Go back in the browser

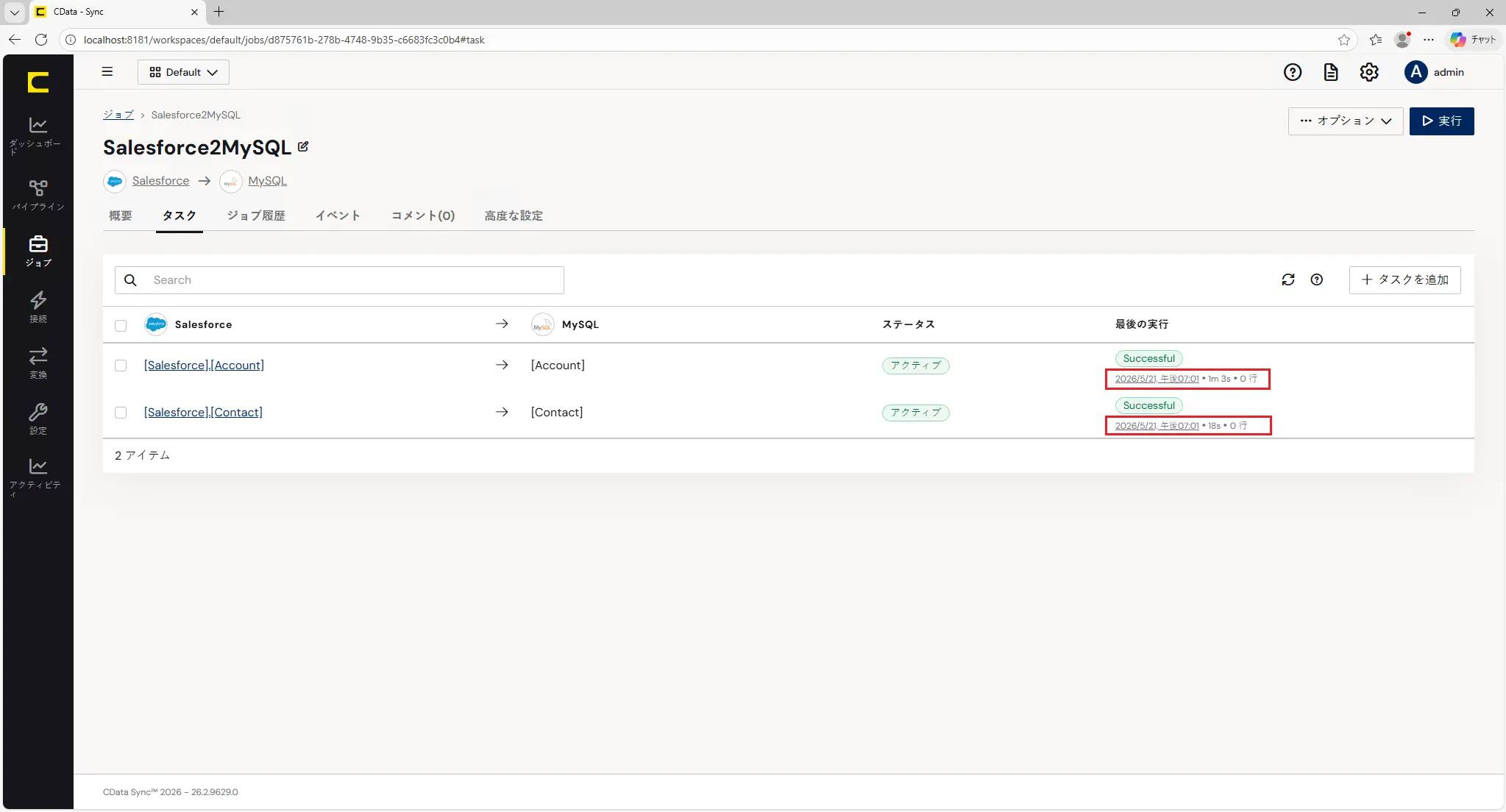point(15,40)
